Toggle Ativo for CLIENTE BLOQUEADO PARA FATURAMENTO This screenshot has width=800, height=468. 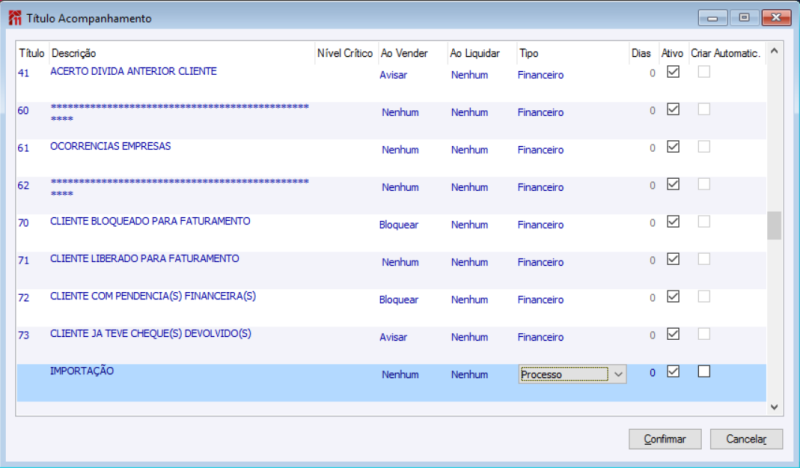coord(673,221)
